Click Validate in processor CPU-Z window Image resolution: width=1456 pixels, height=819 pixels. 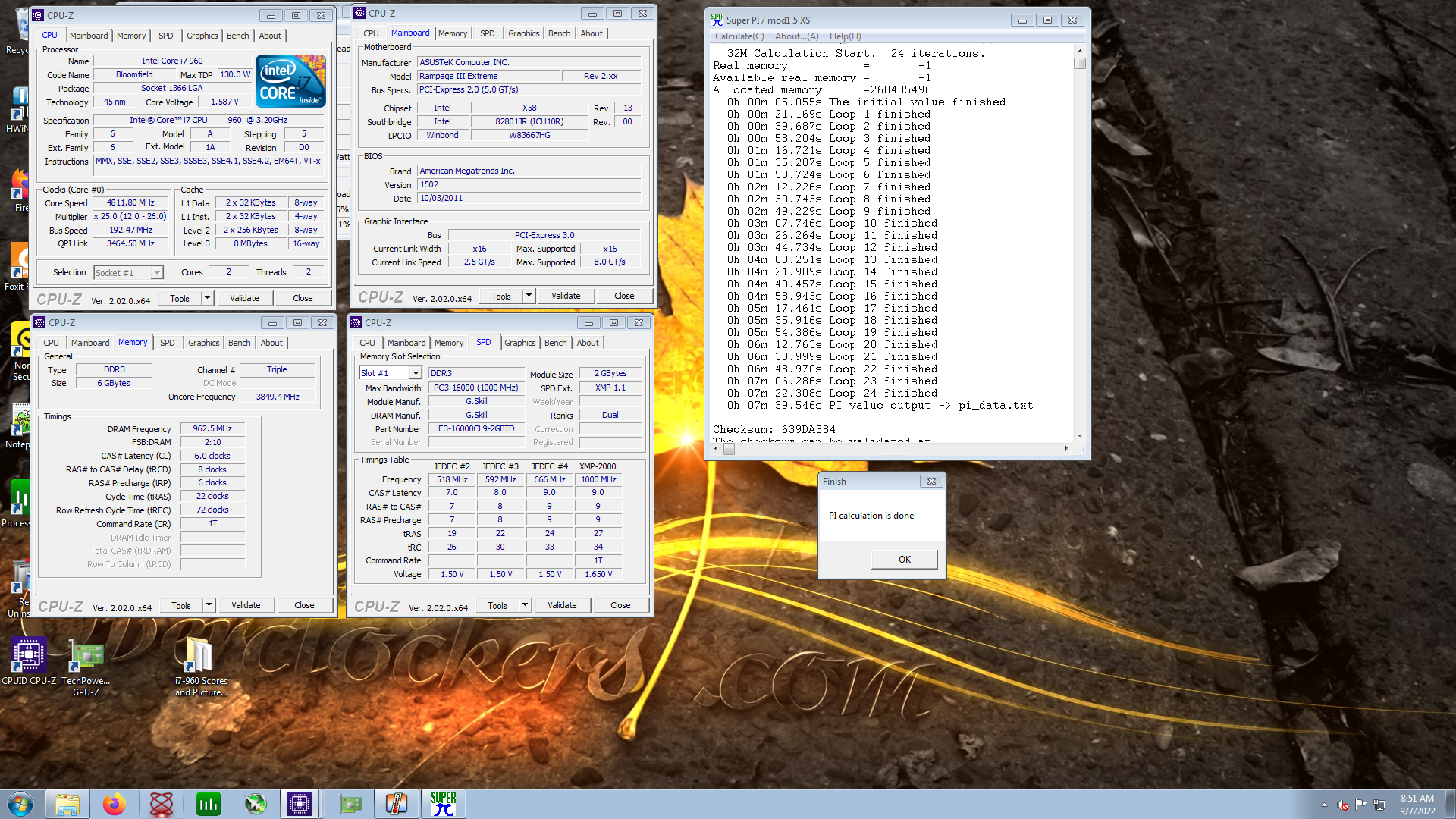coord(244,298)
